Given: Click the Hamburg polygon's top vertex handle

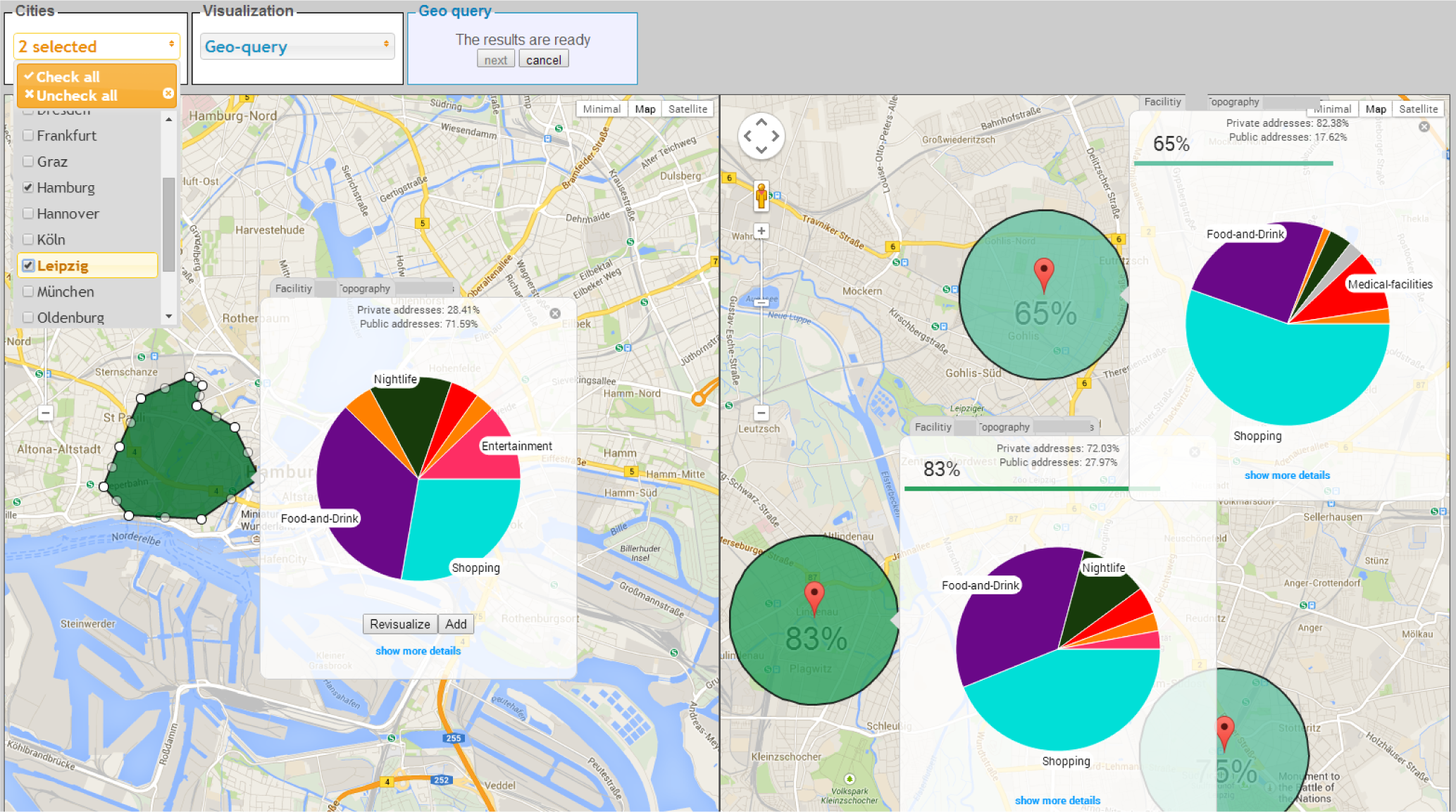Looking at the screenshot, I should coord(189,378).
